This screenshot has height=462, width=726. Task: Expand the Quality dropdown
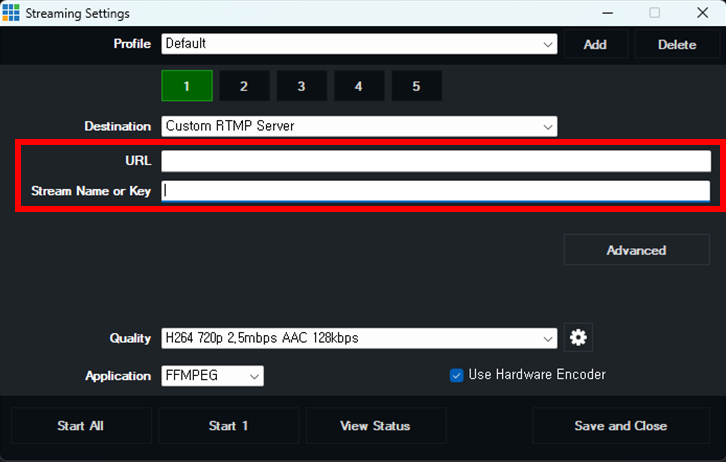[x=359, y=338]
